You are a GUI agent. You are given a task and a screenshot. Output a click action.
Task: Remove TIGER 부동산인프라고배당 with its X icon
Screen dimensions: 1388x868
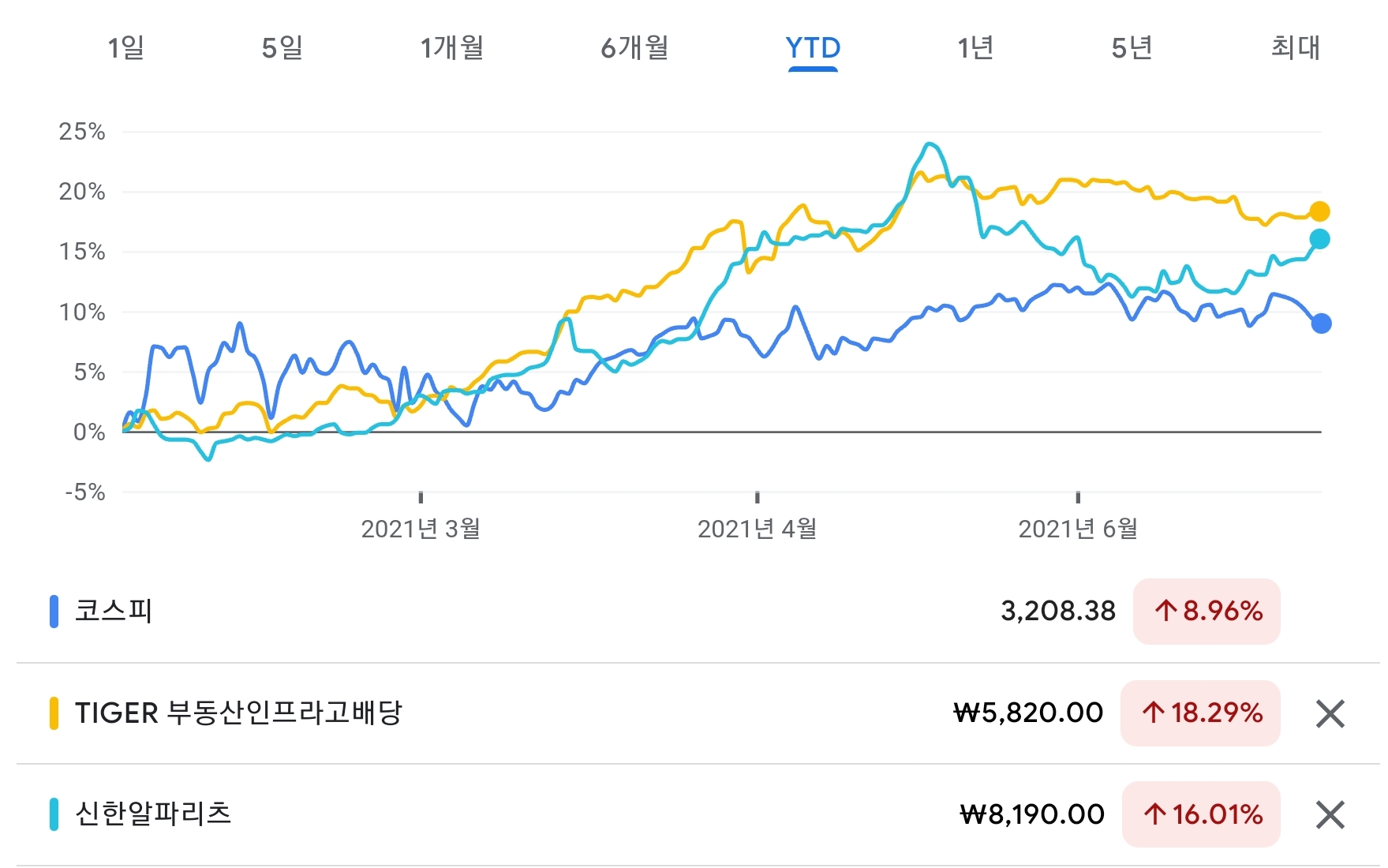click(x=1330, y=714)
